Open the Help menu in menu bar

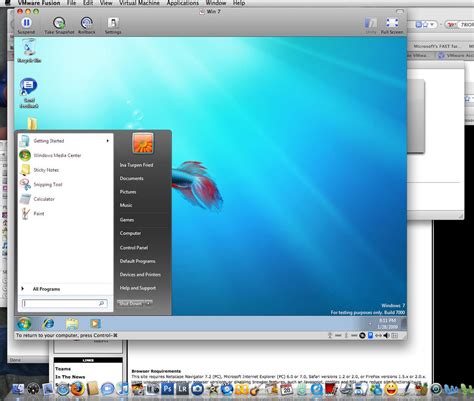(239, 3)
